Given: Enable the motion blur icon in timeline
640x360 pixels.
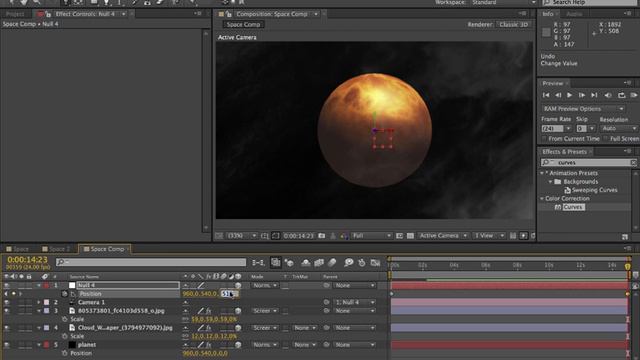Looking at the screenshot, I should (332, 263).
